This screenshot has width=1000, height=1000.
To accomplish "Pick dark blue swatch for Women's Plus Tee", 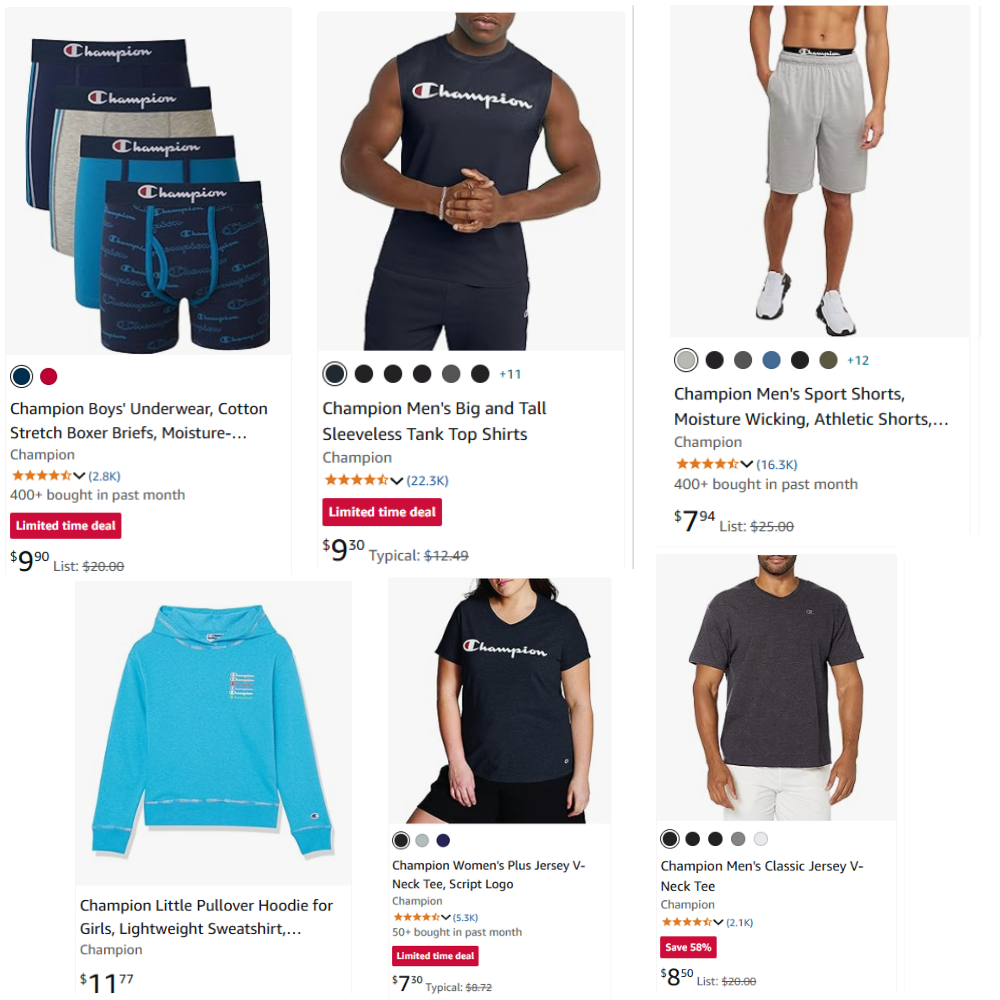I will [443, 841].
